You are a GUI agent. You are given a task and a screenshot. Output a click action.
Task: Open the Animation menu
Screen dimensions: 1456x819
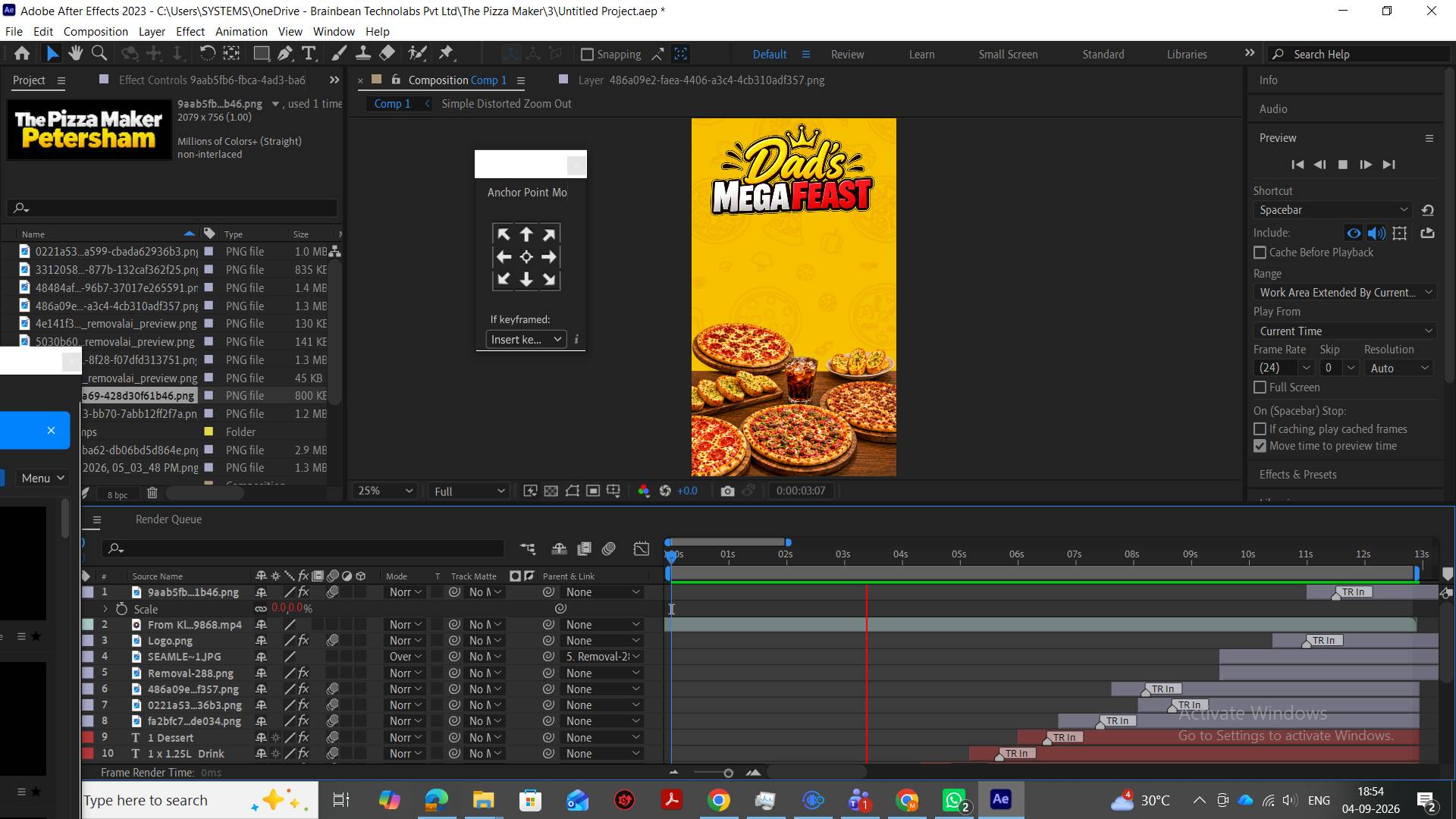click(x=241, y=31)
